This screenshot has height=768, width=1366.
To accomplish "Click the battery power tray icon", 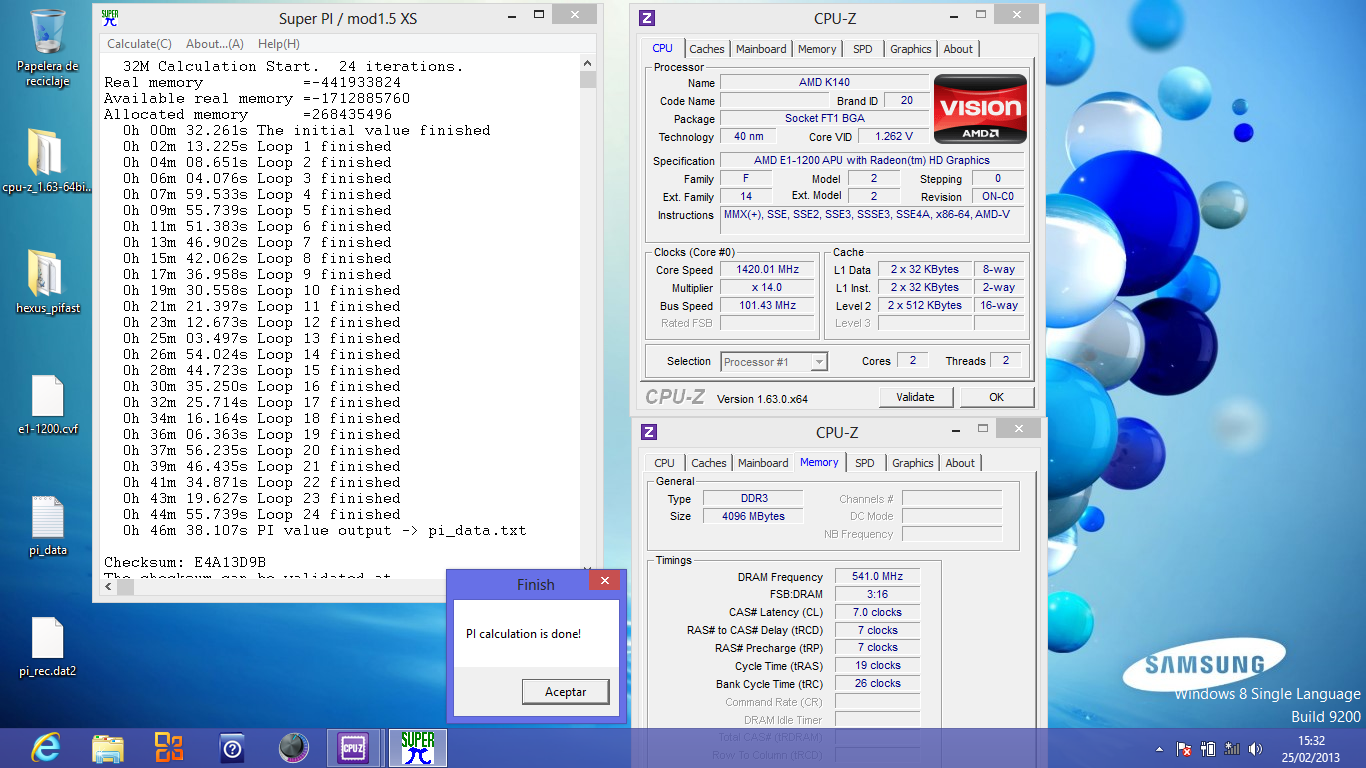I will 1208,749.
